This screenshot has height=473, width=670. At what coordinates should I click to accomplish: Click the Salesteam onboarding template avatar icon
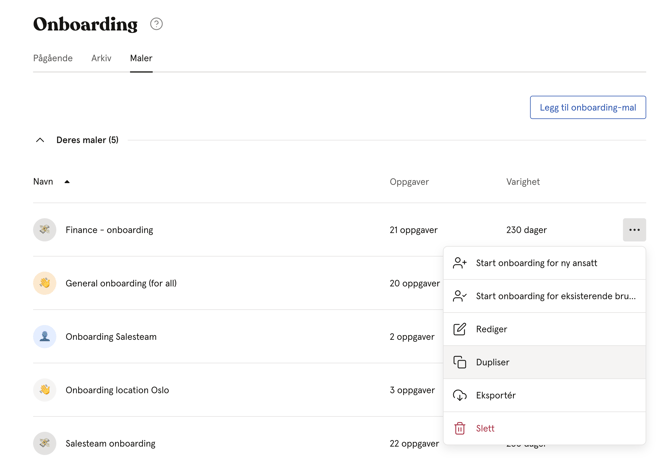pyautogui.click(x=45, y=444)
